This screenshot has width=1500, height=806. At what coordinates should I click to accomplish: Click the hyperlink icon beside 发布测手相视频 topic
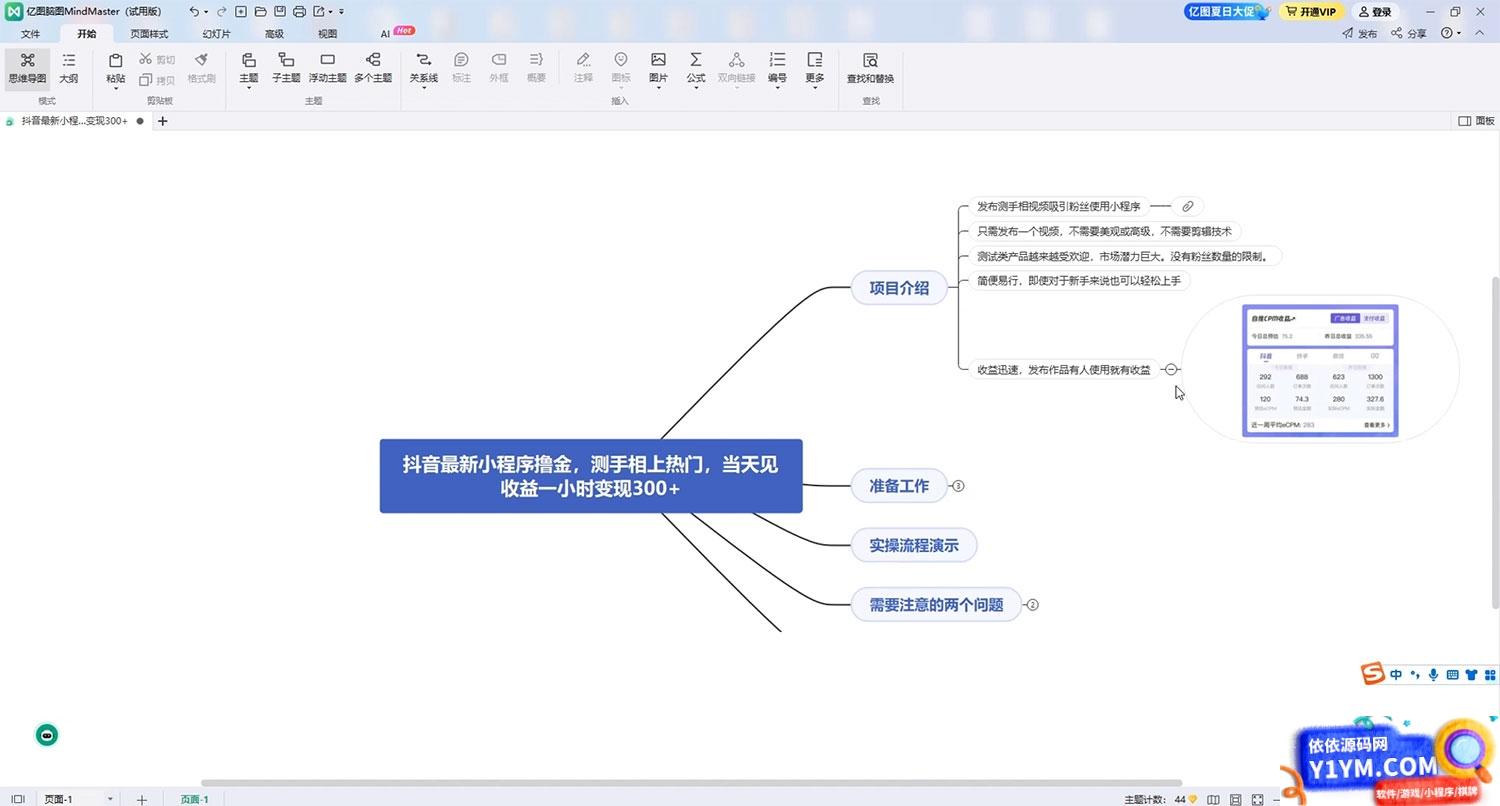(x=1187, y=207)
